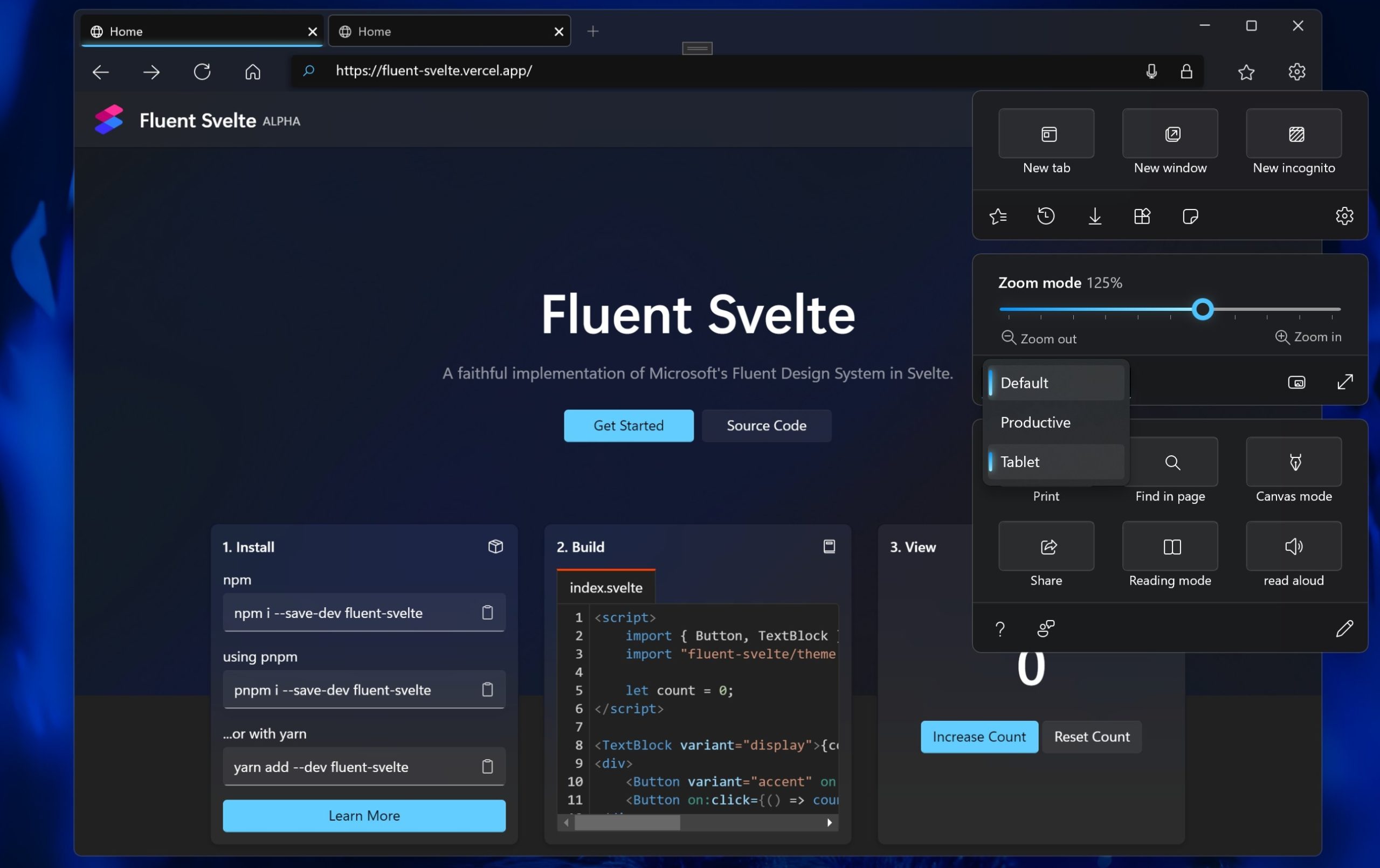Click the npm install command field
Screen dimensions: 1380x868
(x=364, y=613)
